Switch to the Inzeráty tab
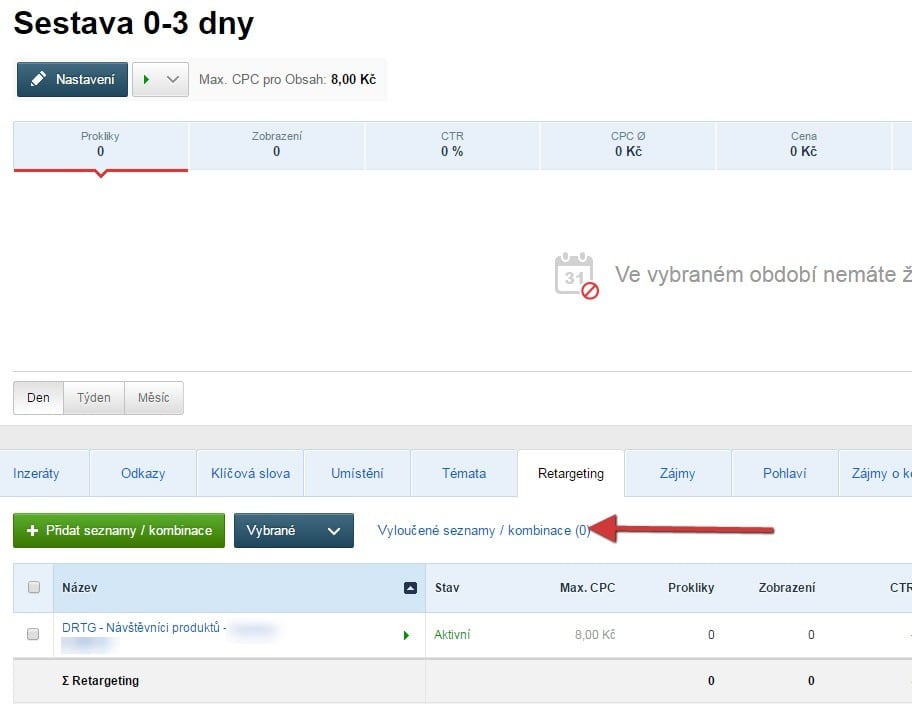Viewport: 912px width, 704px height. click(37, 473)
